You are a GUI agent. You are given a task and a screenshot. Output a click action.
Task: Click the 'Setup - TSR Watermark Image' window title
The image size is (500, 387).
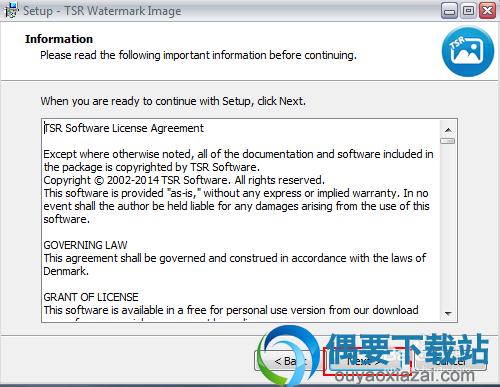pyautogui.click(x=102, y=11)
